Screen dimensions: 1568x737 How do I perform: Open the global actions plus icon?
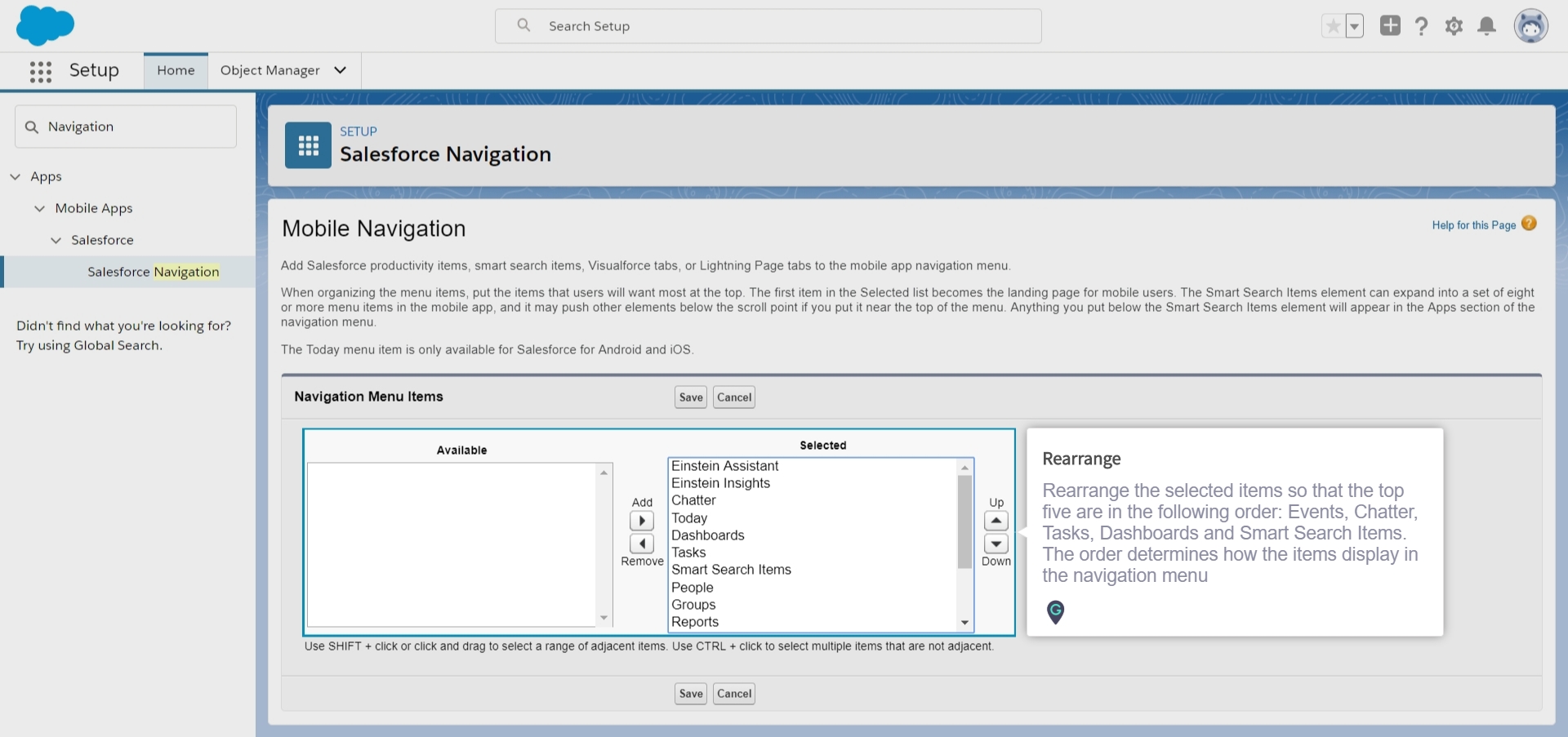click(x=1390, y=25)
